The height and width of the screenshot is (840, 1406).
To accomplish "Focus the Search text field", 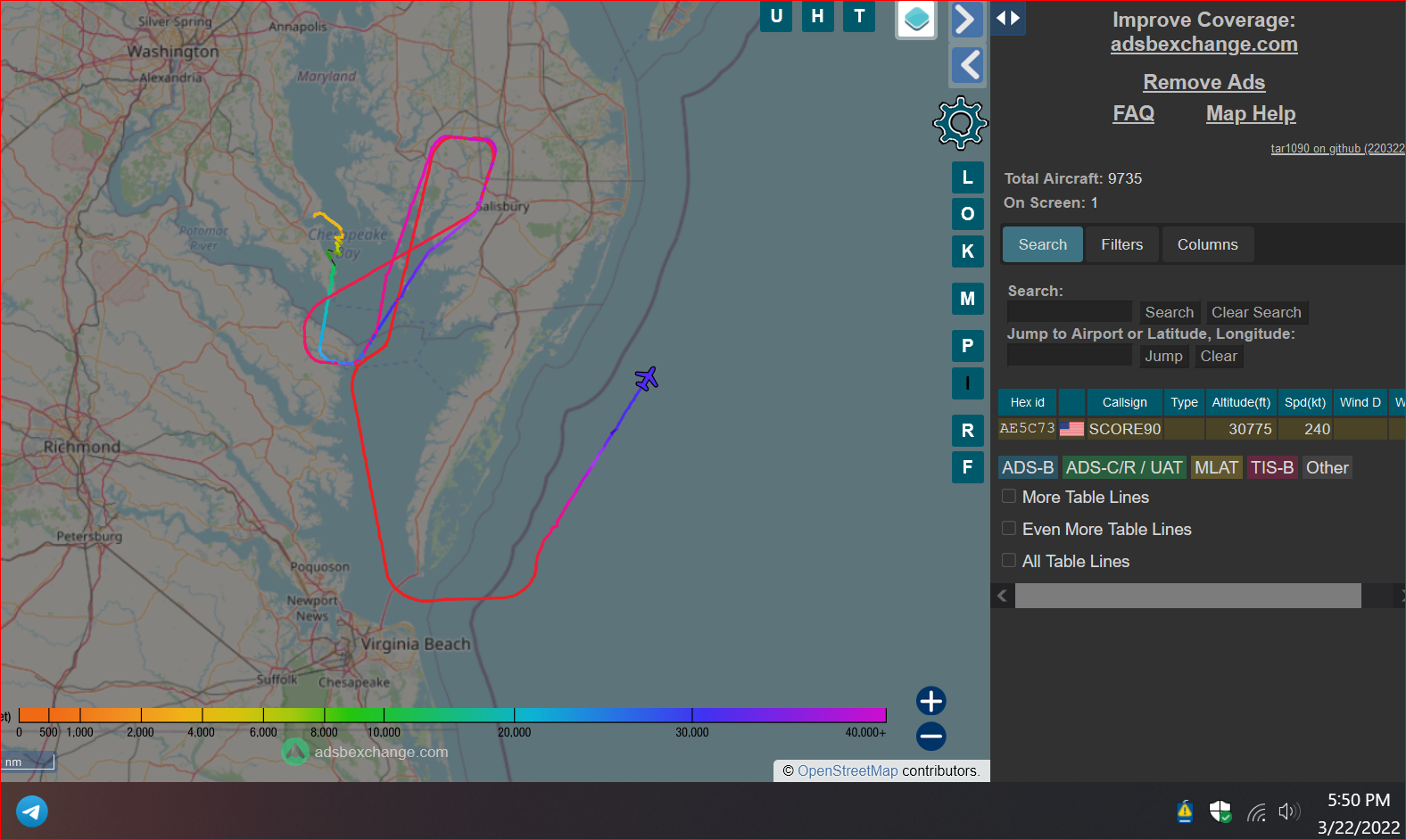I will [x=1070, y=312].
